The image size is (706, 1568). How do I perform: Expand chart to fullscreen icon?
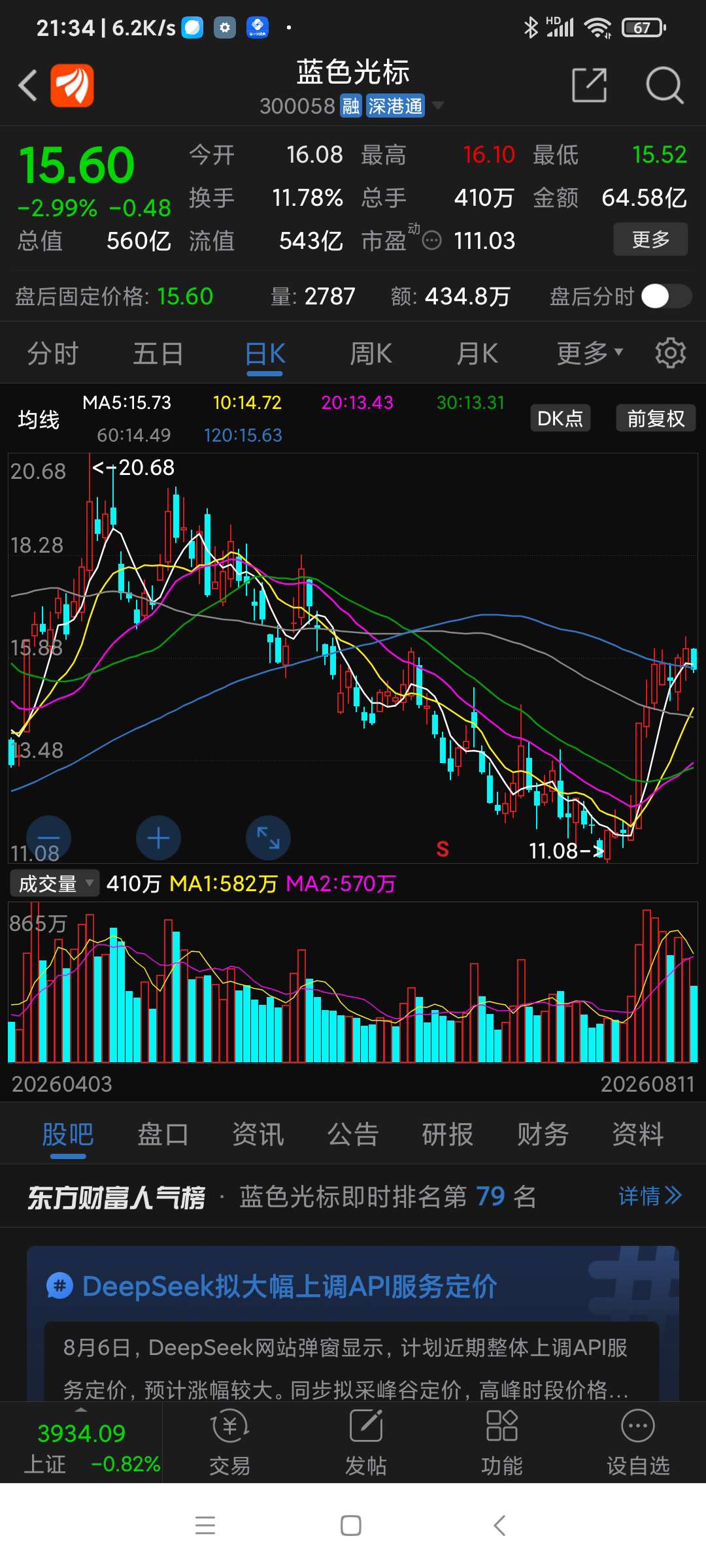(x=268, y=838)
